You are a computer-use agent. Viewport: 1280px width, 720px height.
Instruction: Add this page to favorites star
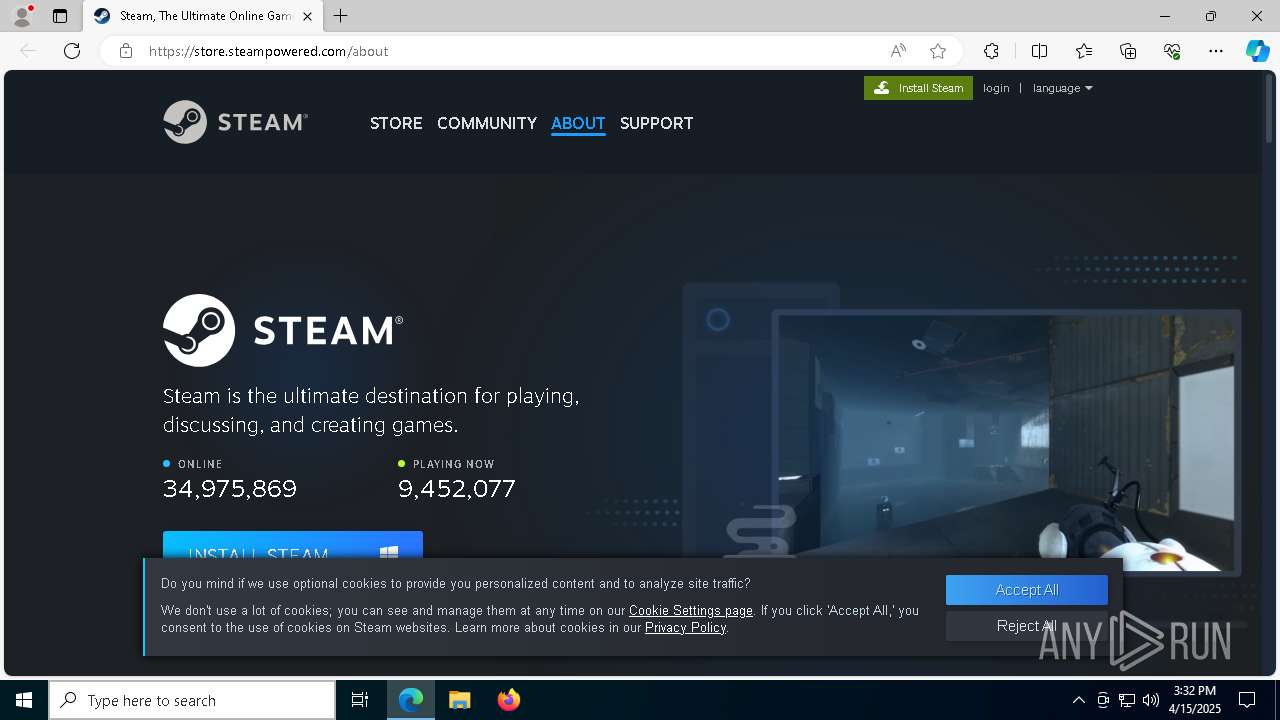tap(937, 51)
